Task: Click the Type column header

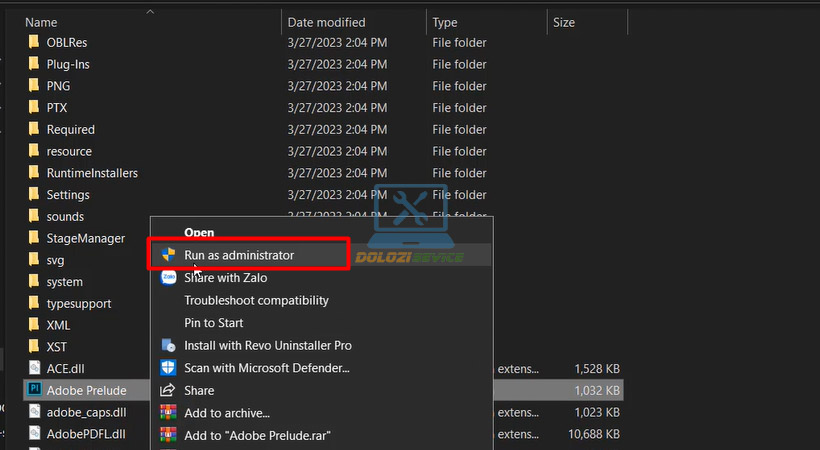Action: tap(445, 22)
